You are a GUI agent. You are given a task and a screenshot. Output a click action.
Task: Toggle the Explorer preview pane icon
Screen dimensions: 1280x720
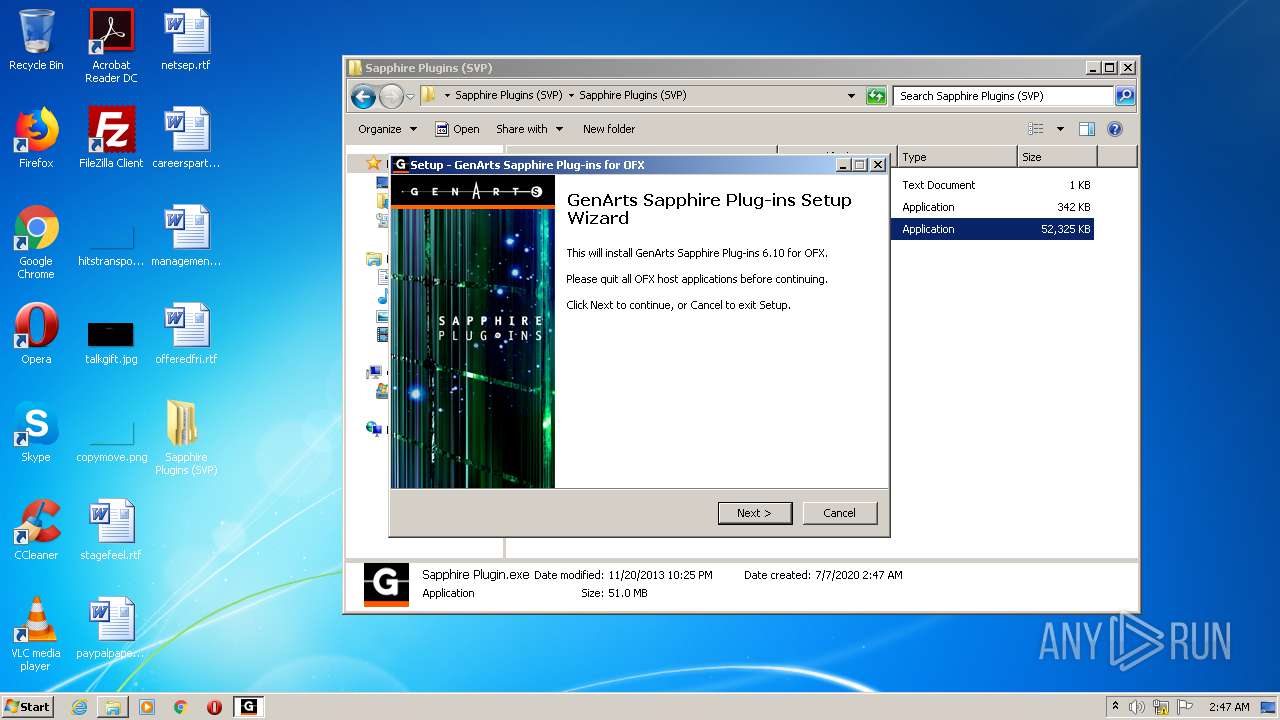1087,129
